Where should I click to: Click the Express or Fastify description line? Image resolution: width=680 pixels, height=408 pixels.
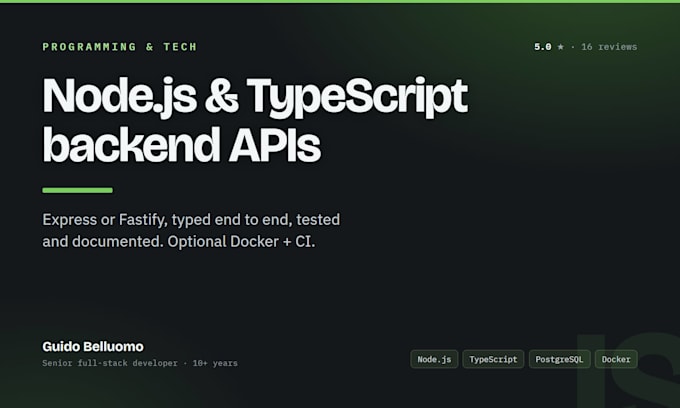pos(191,219)
